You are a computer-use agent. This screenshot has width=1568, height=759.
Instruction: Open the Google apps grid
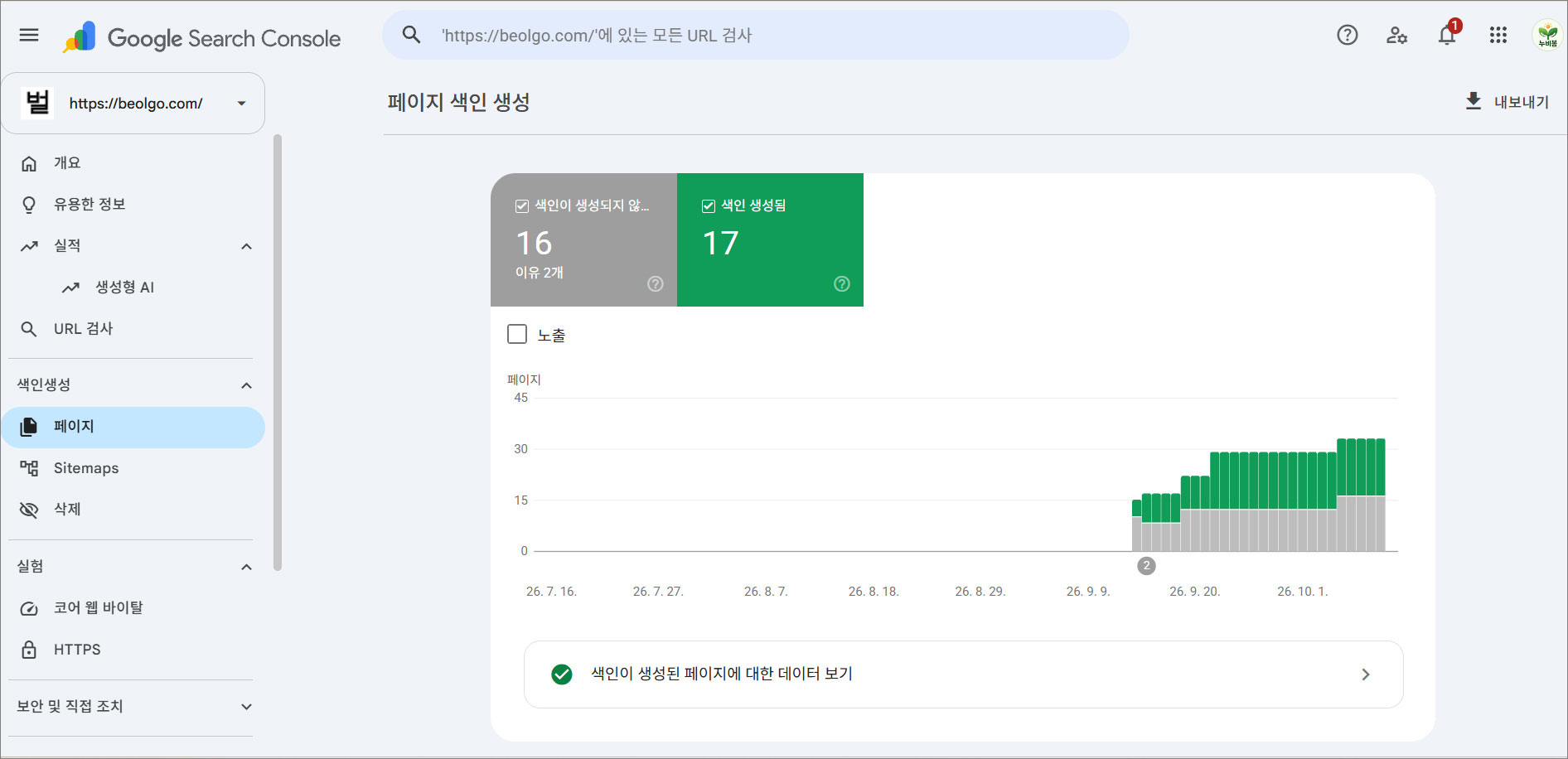(1498, 35)
